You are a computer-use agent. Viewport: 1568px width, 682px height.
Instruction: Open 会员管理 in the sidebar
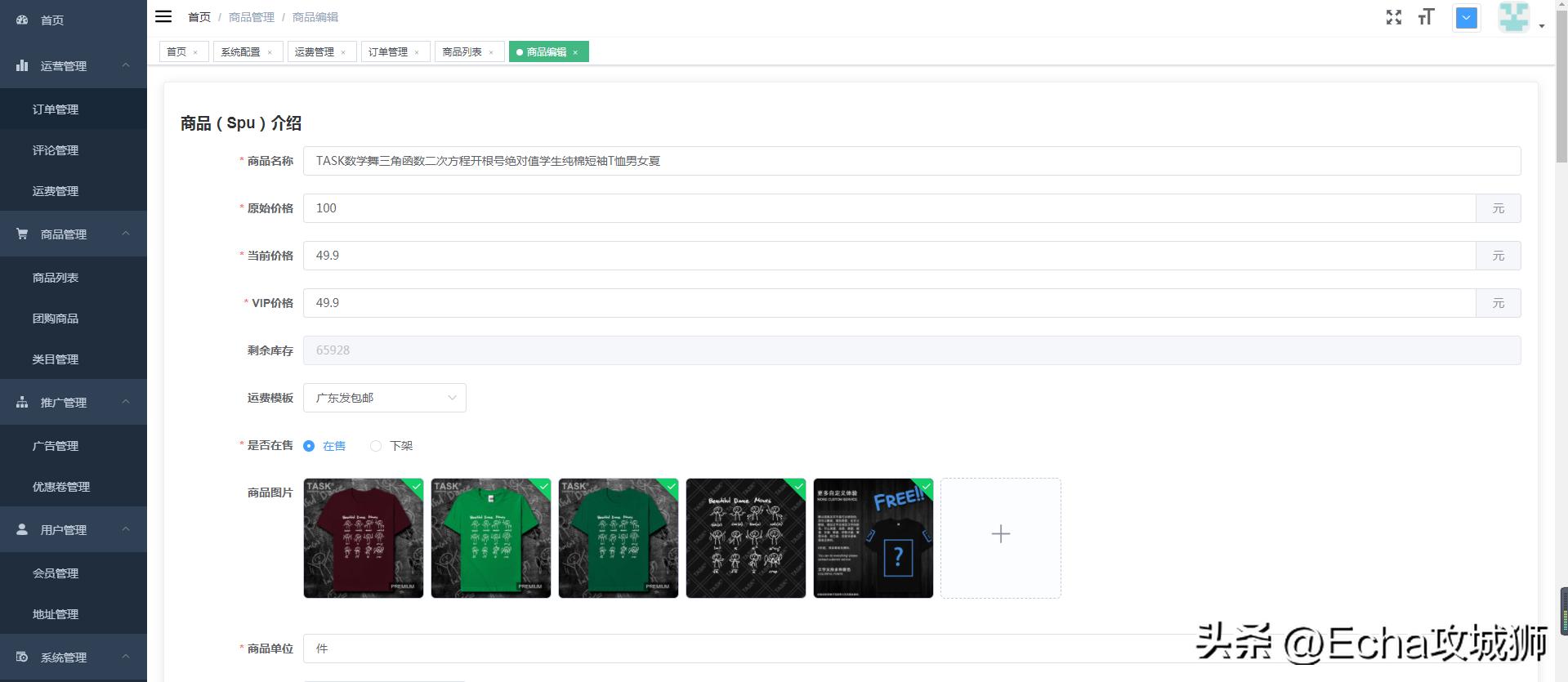(x=74, y=573)
